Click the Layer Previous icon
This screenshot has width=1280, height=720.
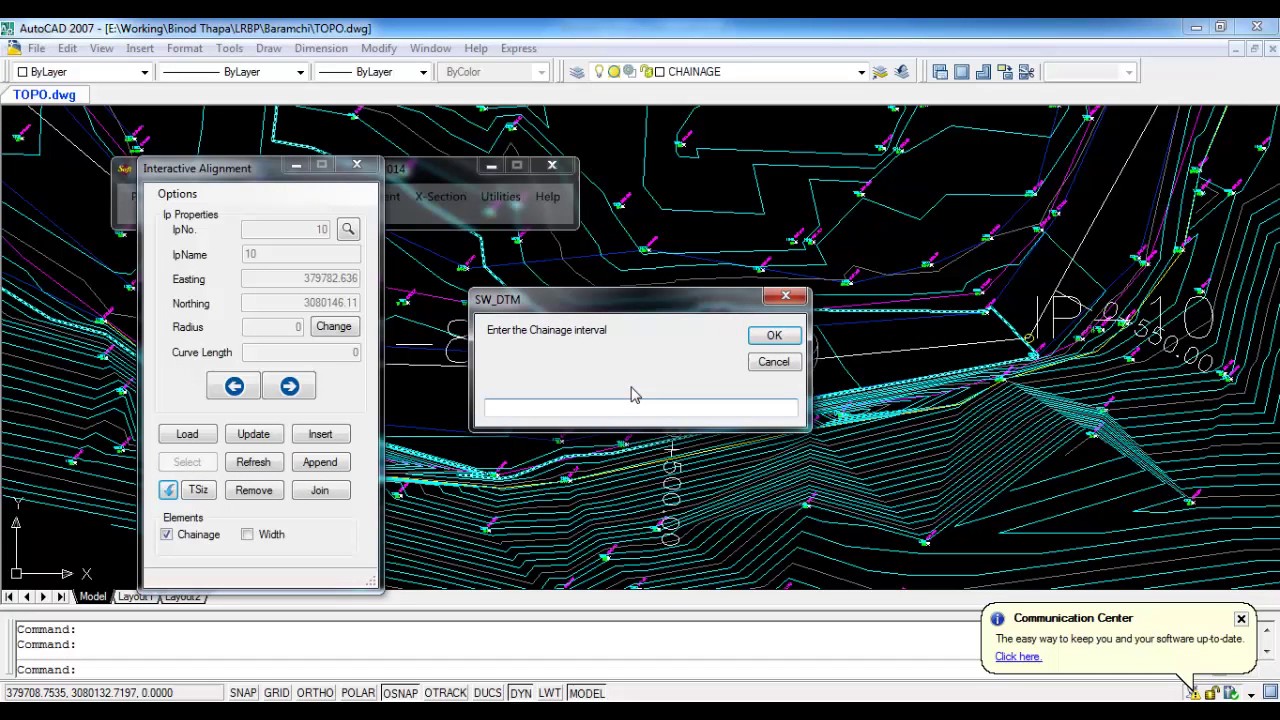(902, 72)
